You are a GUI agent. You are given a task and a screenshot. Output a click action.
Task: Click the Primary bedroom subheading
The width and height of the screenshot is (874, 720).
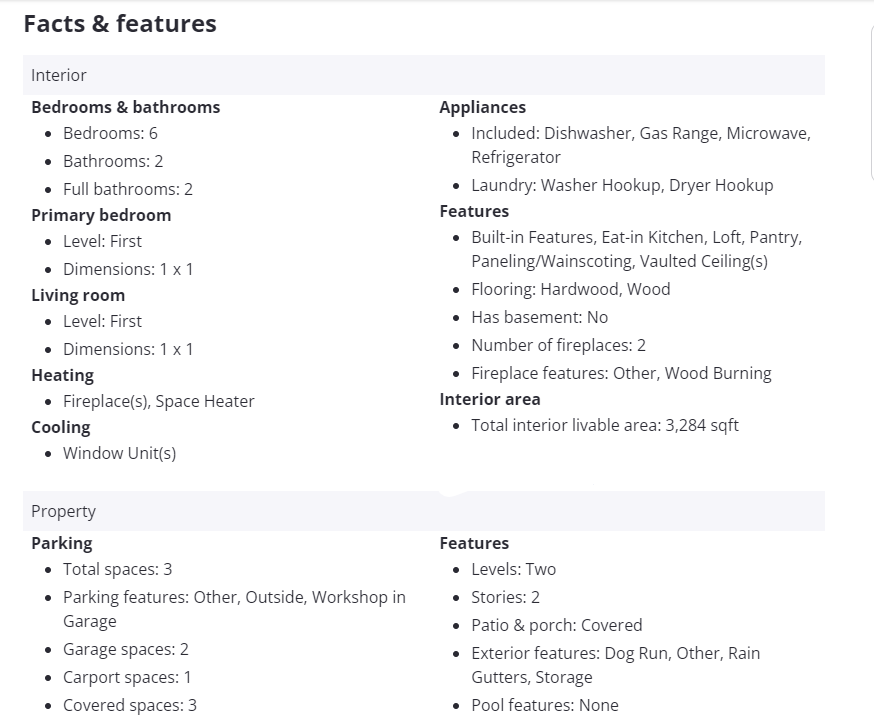[101, 215]
